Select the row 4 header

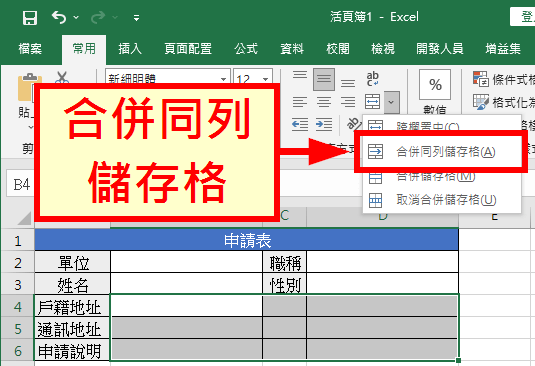[18, 307]
